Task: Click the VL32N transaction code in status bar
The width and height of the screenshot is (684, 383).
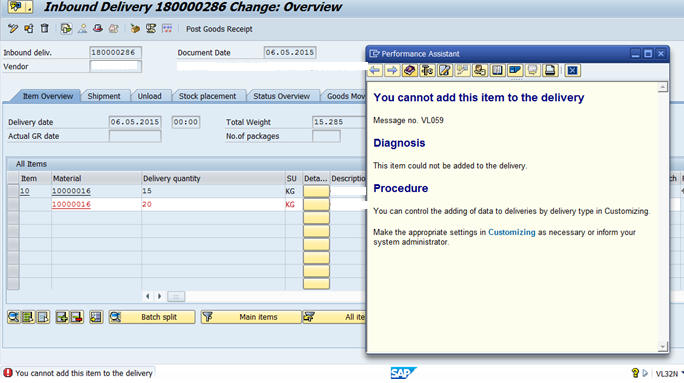Action: click(x=667, y=374)
